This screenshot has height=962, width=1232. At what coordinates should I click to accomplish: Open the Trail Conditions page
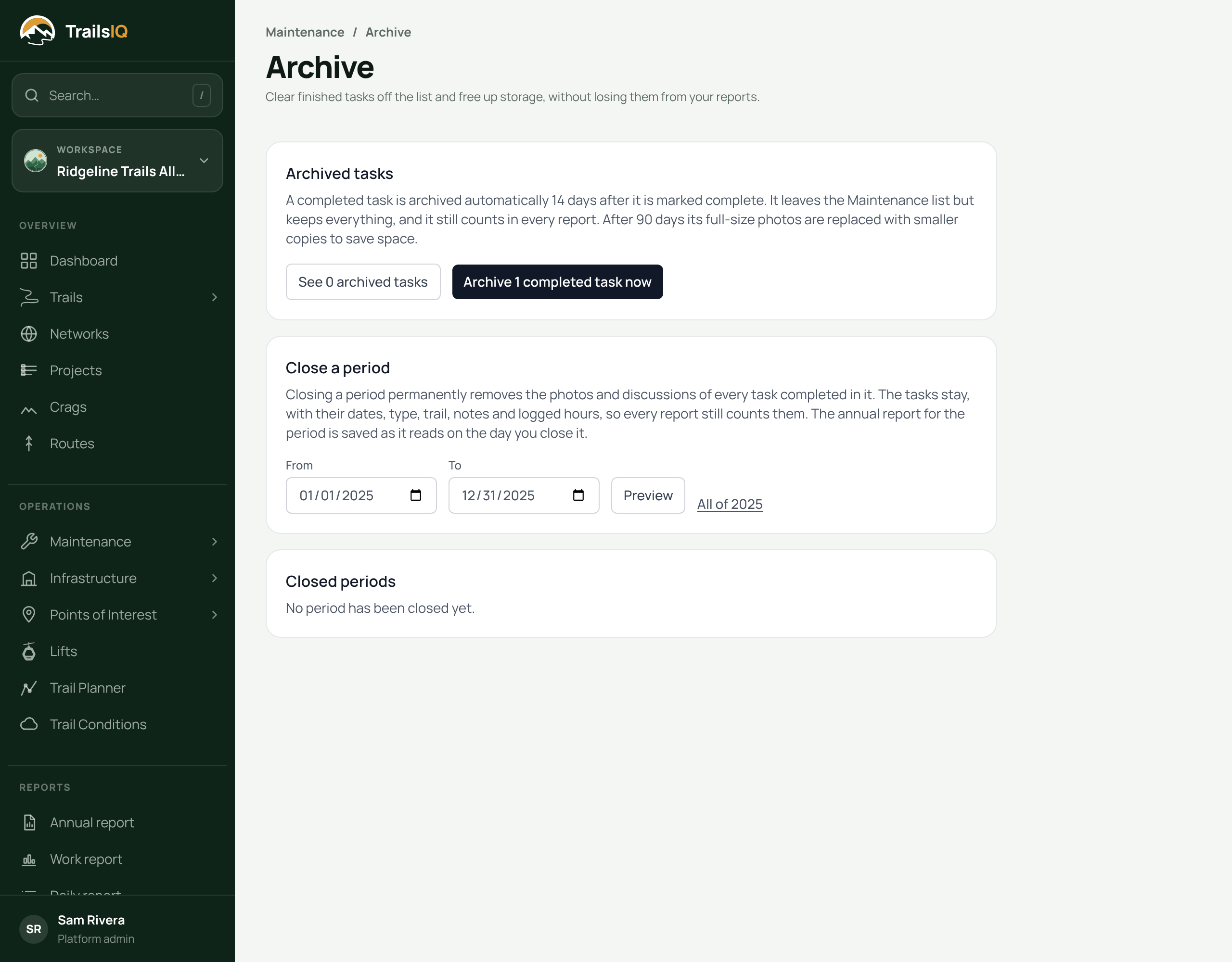[x=117, y=724]
